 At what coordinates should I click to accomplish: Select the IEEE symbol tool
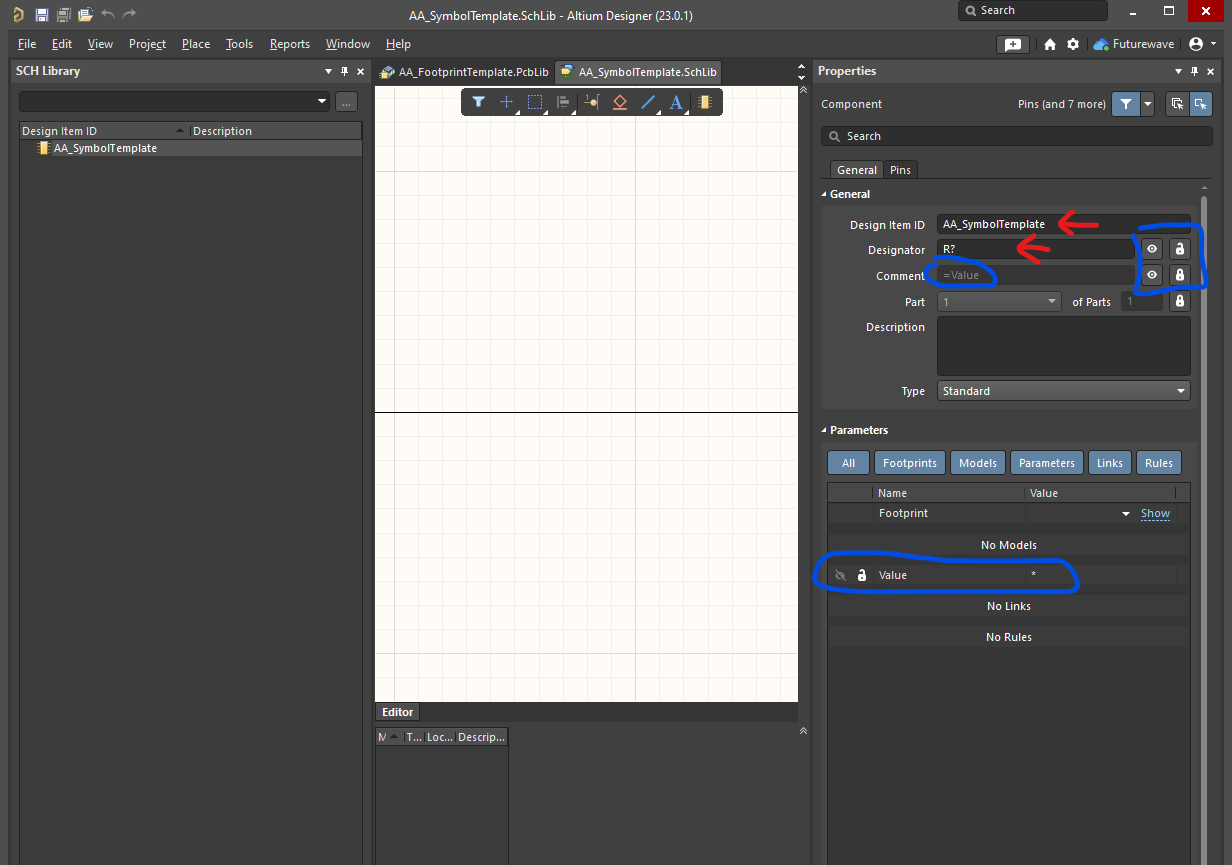click(620, 102)
